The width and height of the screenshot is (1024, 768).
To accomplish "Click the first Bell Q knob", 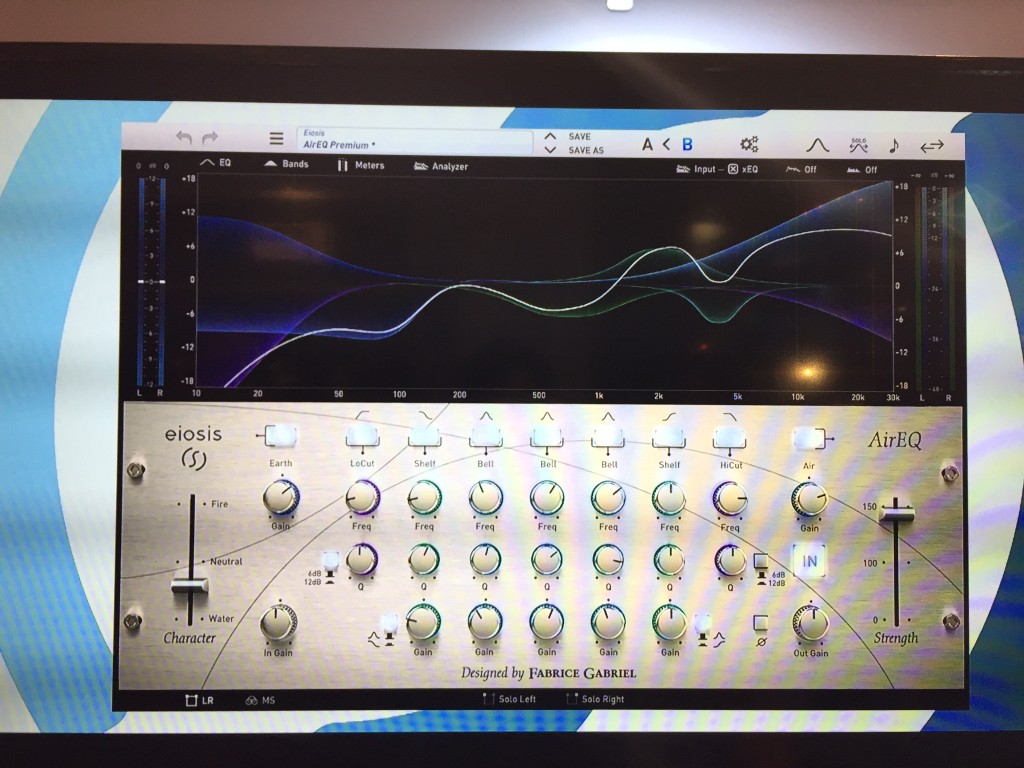I will (x=485, y=560).
